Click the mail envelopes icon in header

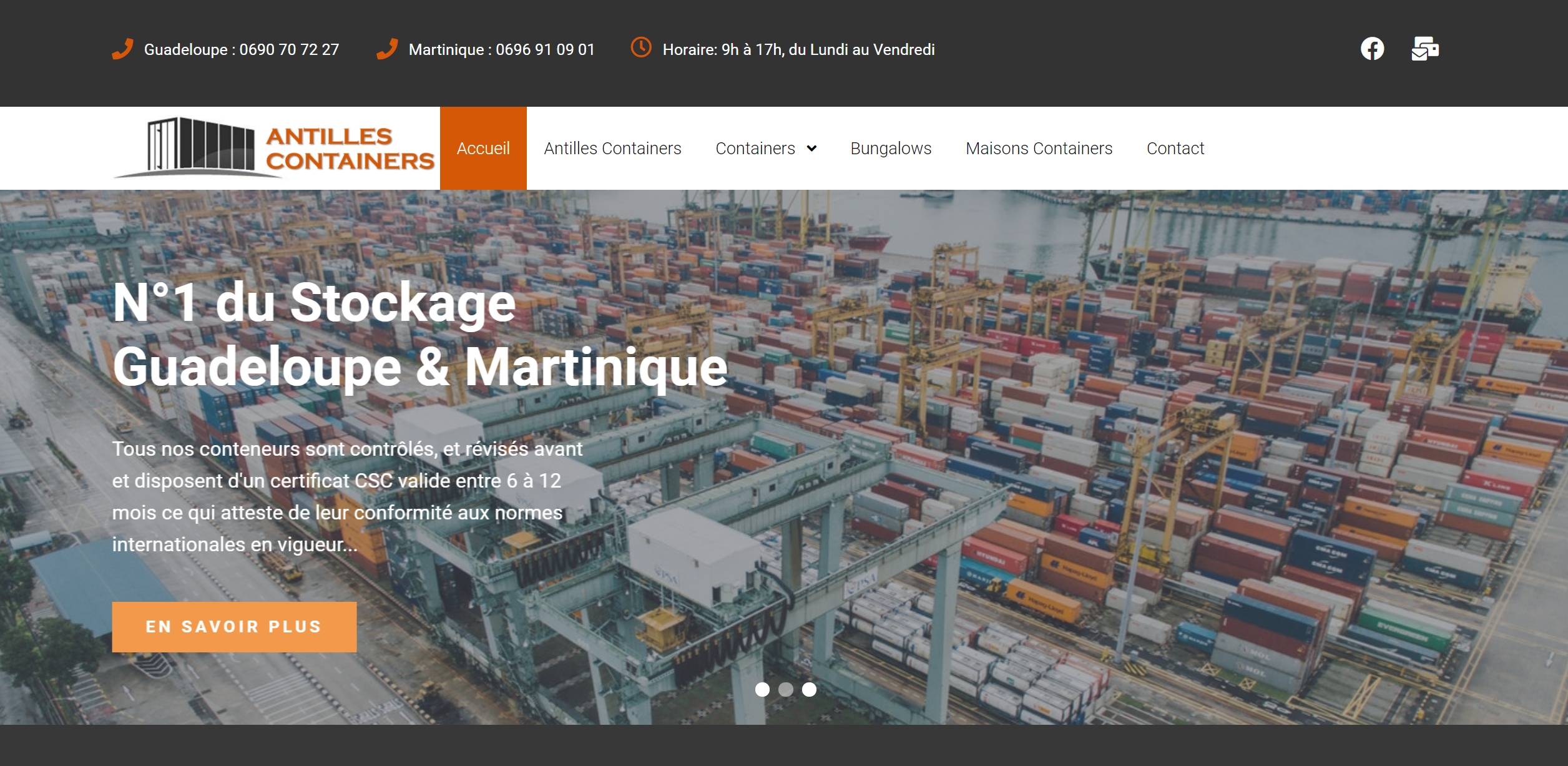[x=1425, y=49]
